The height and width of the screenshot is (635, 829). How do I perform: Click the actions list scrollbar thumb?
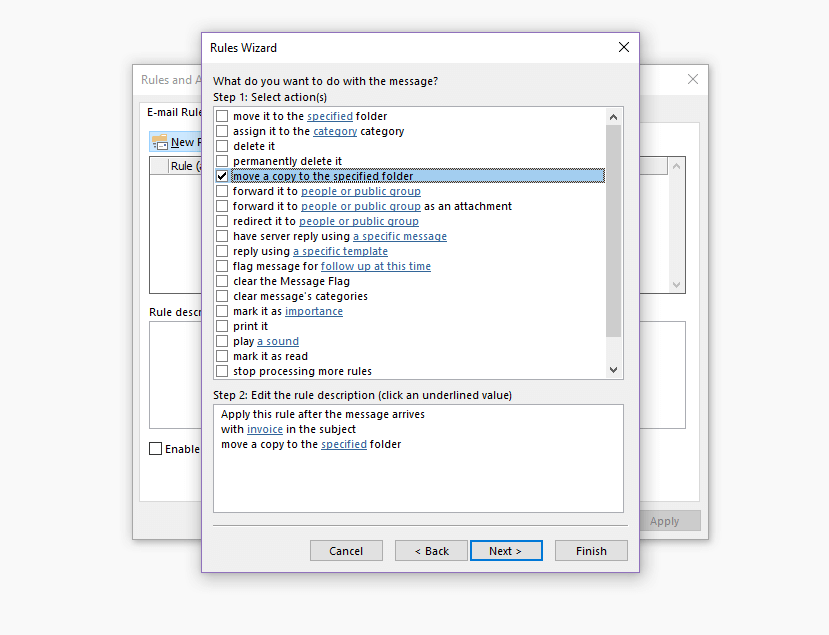pos(613,231)
